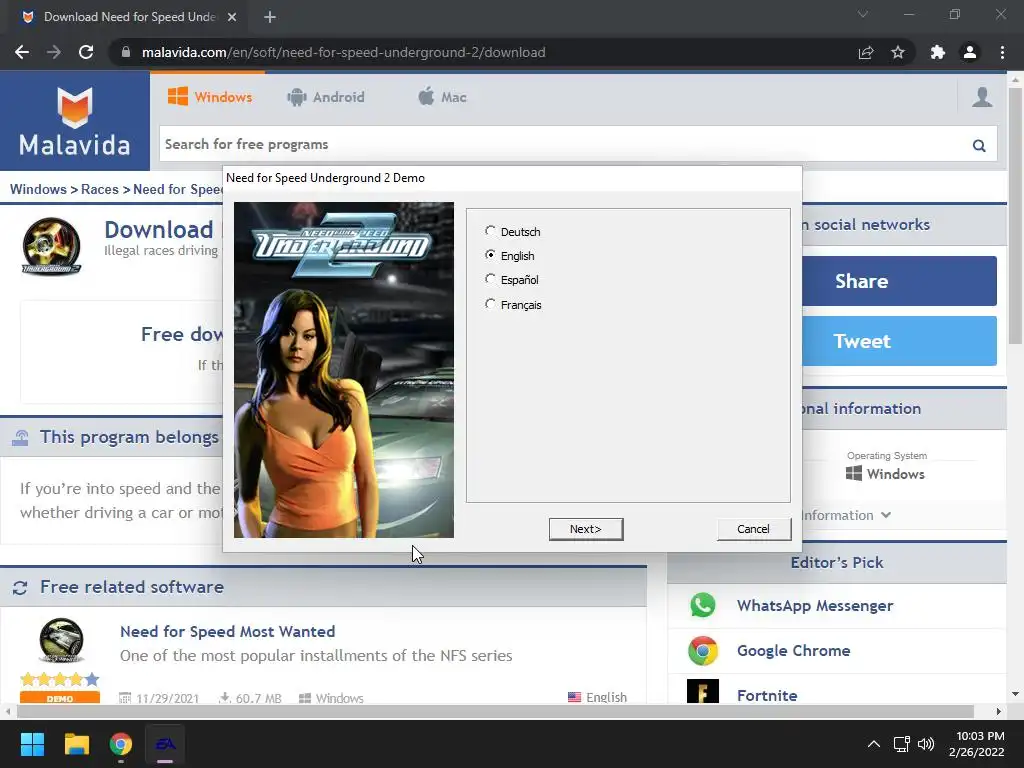Close the Download Need for Speed tab
Image resolution: width=1024 pixels, height=768 pixels.
tap(231, 17)
